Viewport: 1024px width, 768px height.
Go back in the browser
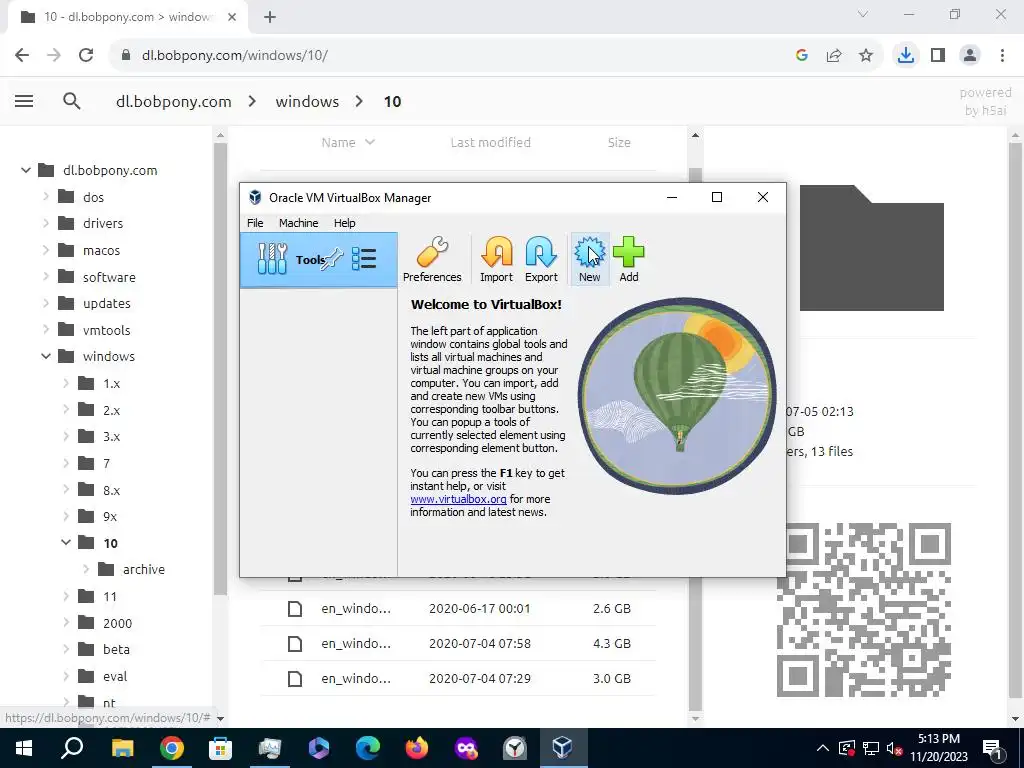pos(22,56)
